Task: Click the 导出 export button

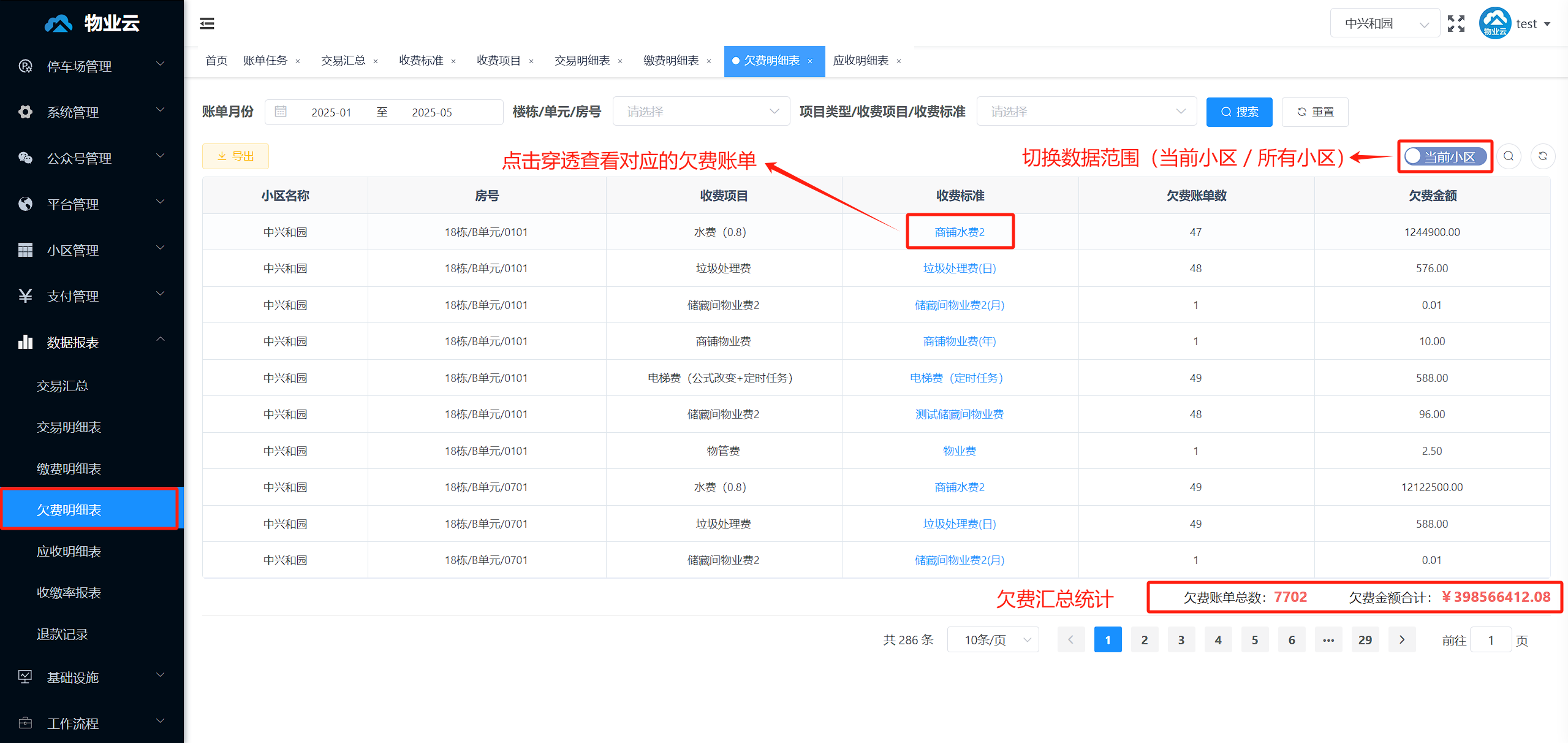Action: click(x=235, y=156)
